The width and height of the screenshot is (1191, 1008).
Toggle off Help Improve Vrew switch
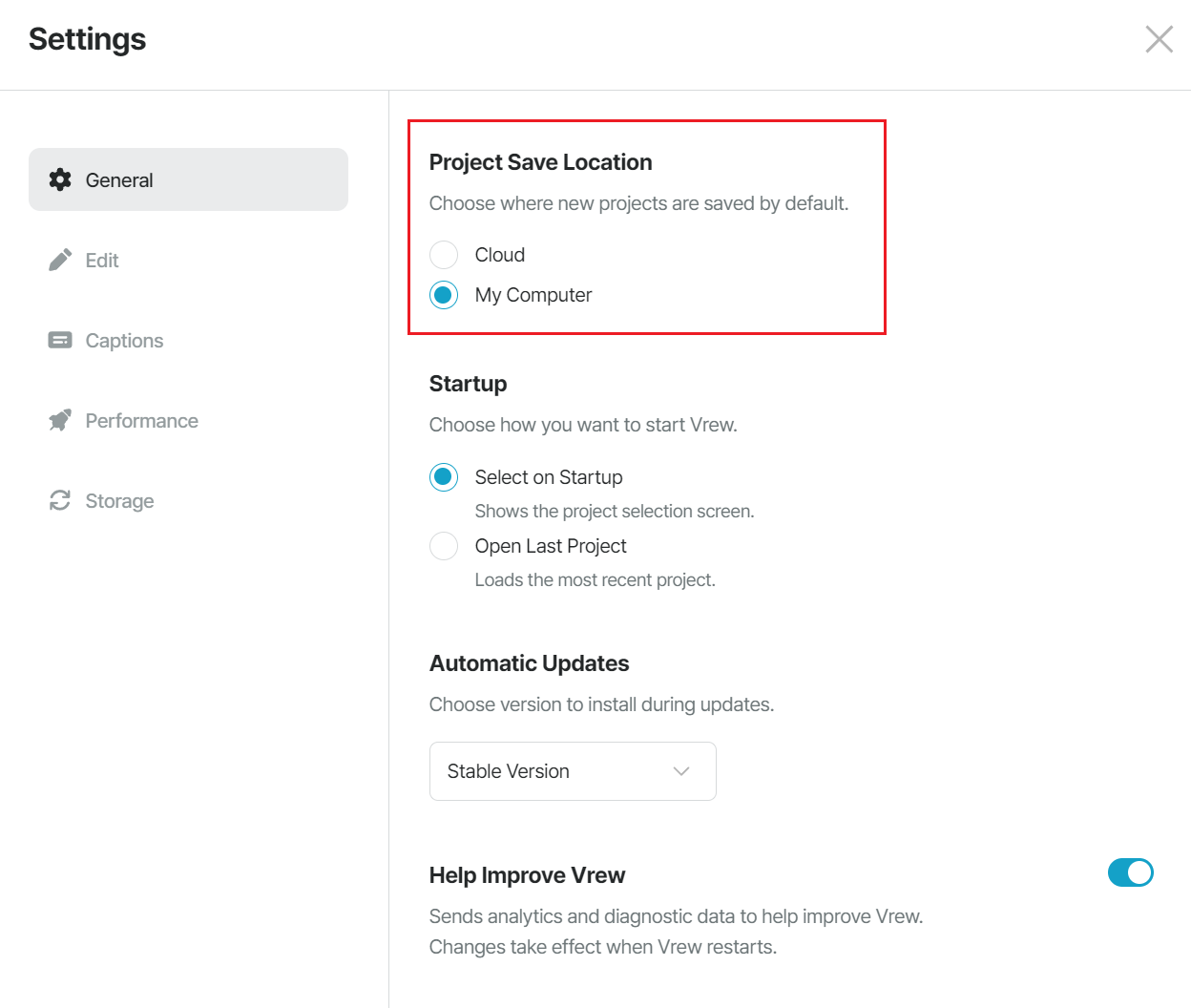(1131, 872)
